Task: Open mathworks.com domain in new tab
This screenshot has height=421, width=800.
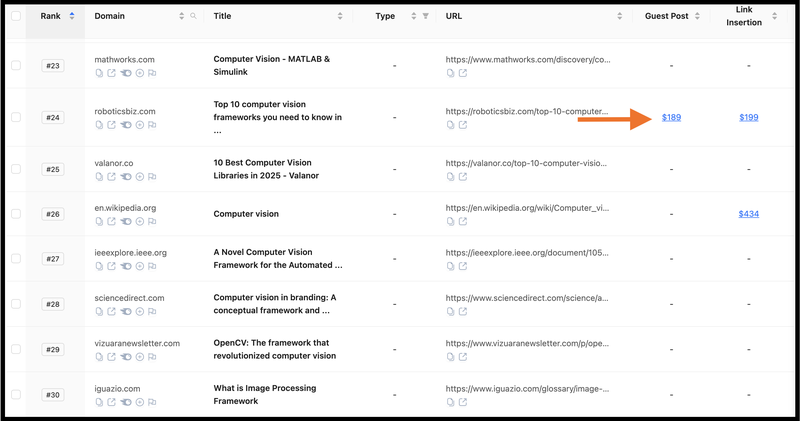Action: coord(111,73)
